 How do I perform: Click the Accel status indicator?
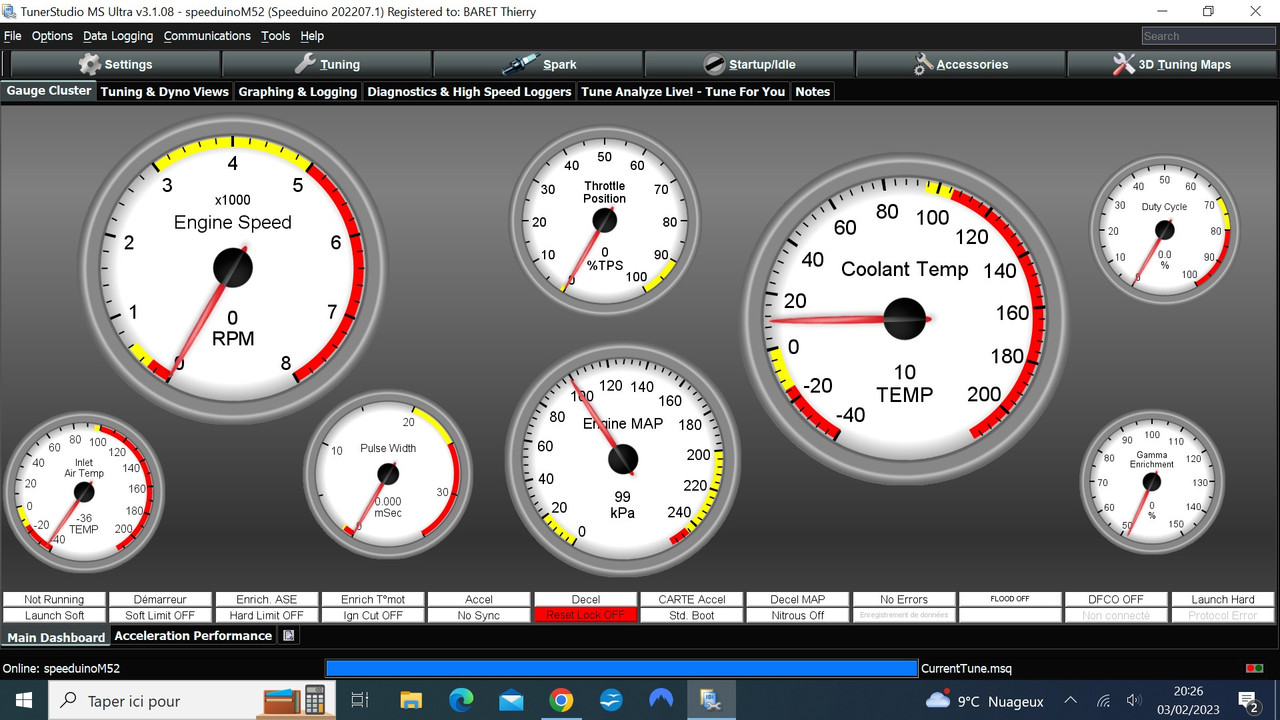pos(479,599)
